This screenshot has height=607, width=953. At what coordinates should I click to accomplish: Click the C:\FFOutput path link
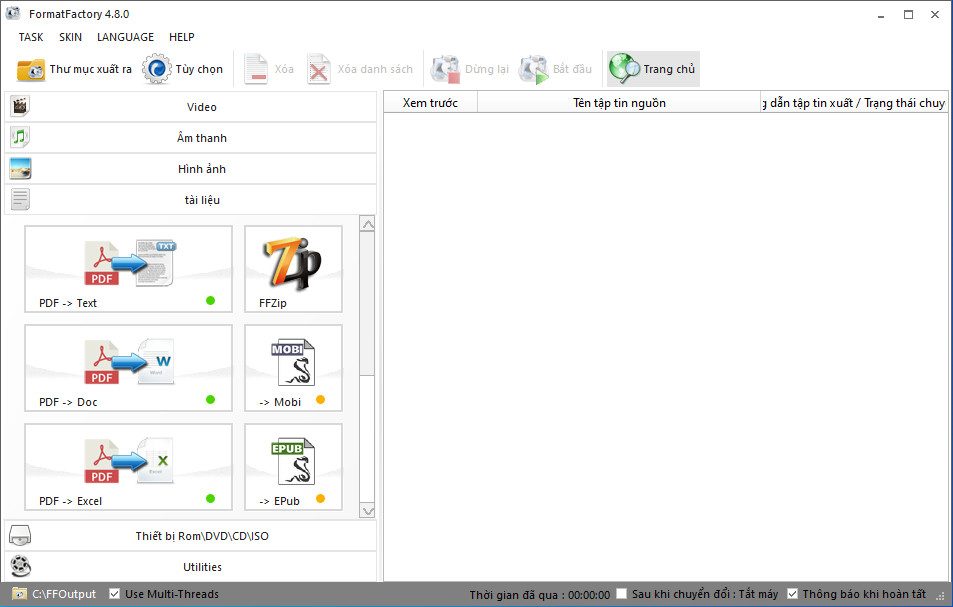(x=64, y=594)
